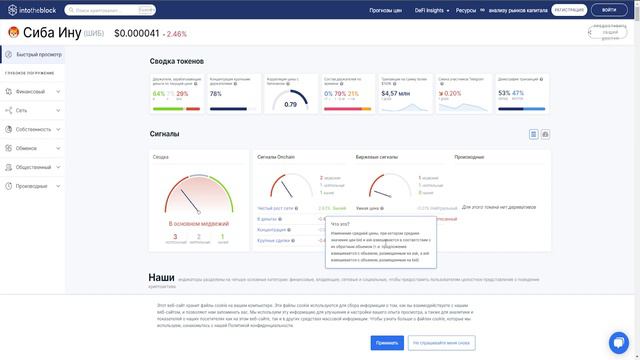Click the Собственность sidebar icon
Viewport: 640px width, 360px height.
click(x=9, y=129)
